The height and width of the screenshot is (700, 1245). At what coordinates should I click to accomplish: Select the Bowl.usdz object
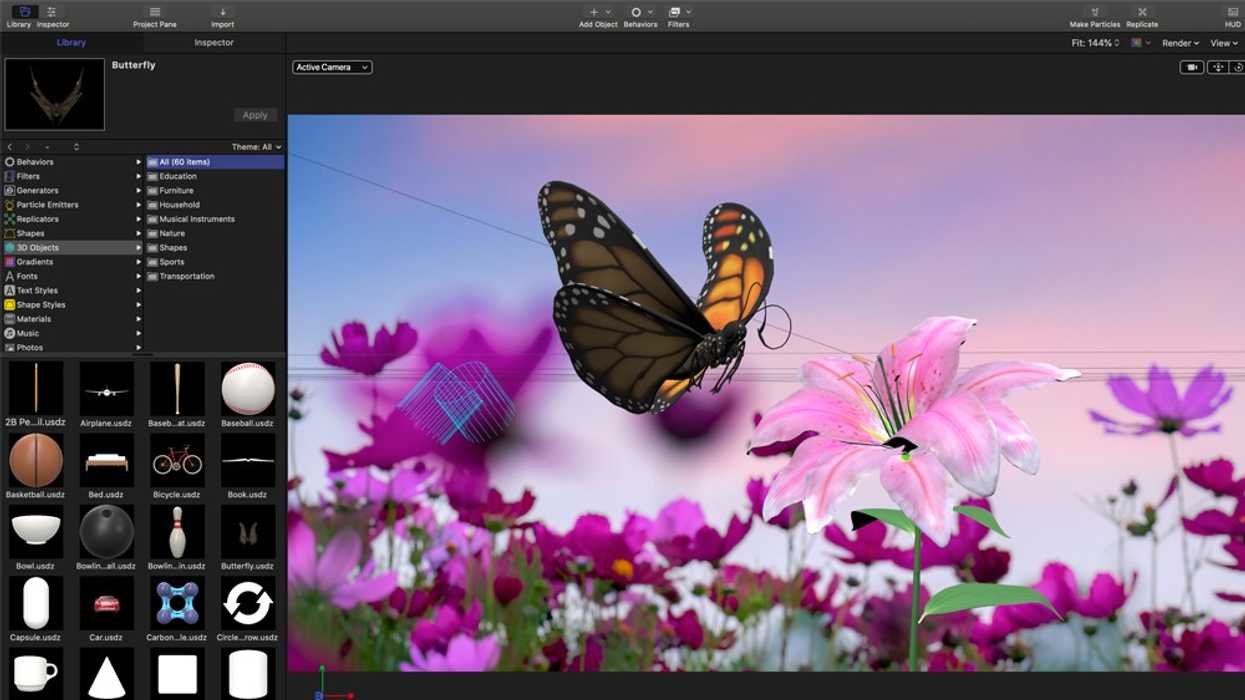36,532
